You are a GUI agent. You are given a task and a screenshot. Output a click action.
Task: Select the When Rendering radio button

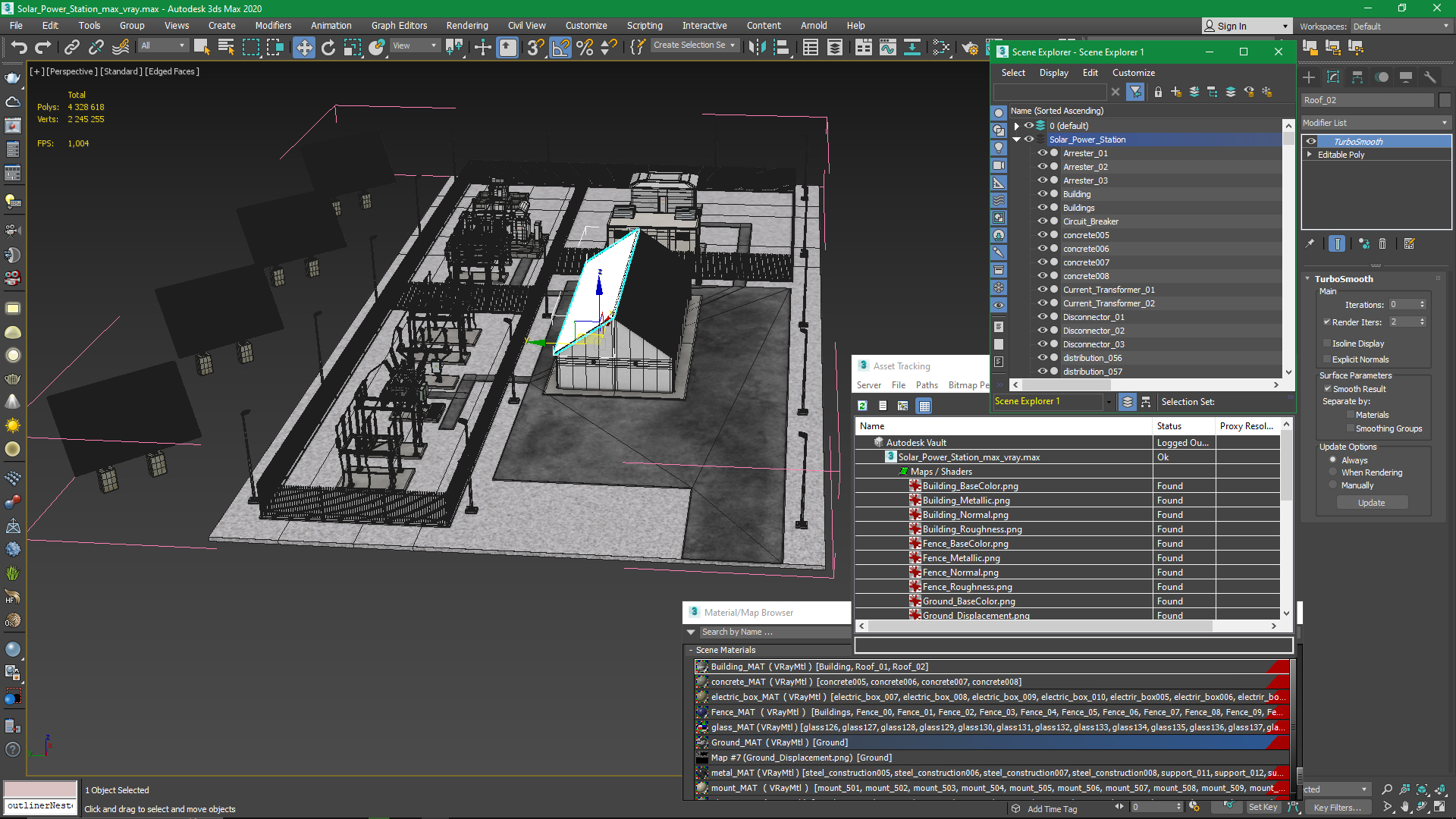[x=1333, y=472]
